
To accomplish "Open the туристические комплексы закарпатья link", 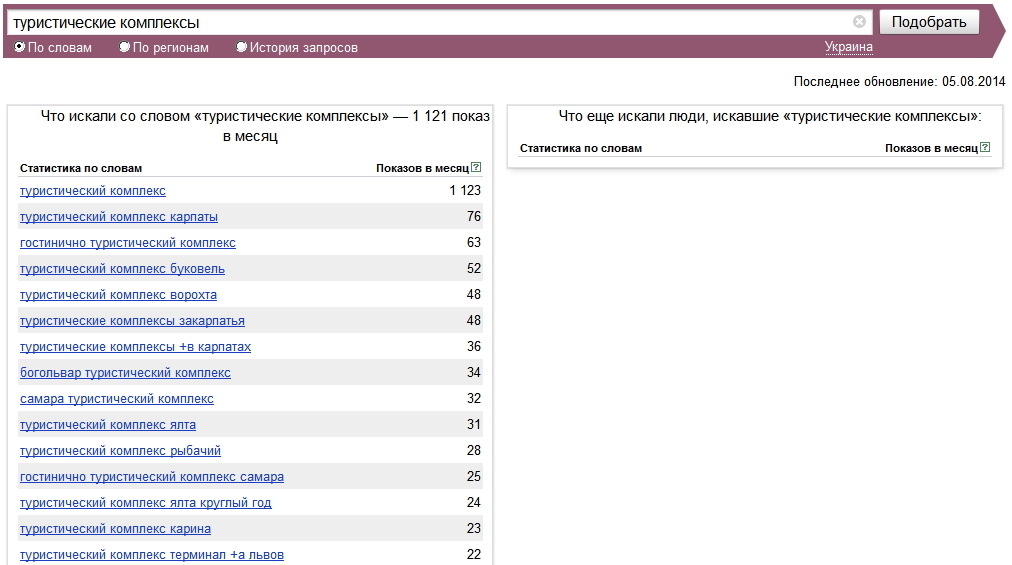I will [132, 321].
